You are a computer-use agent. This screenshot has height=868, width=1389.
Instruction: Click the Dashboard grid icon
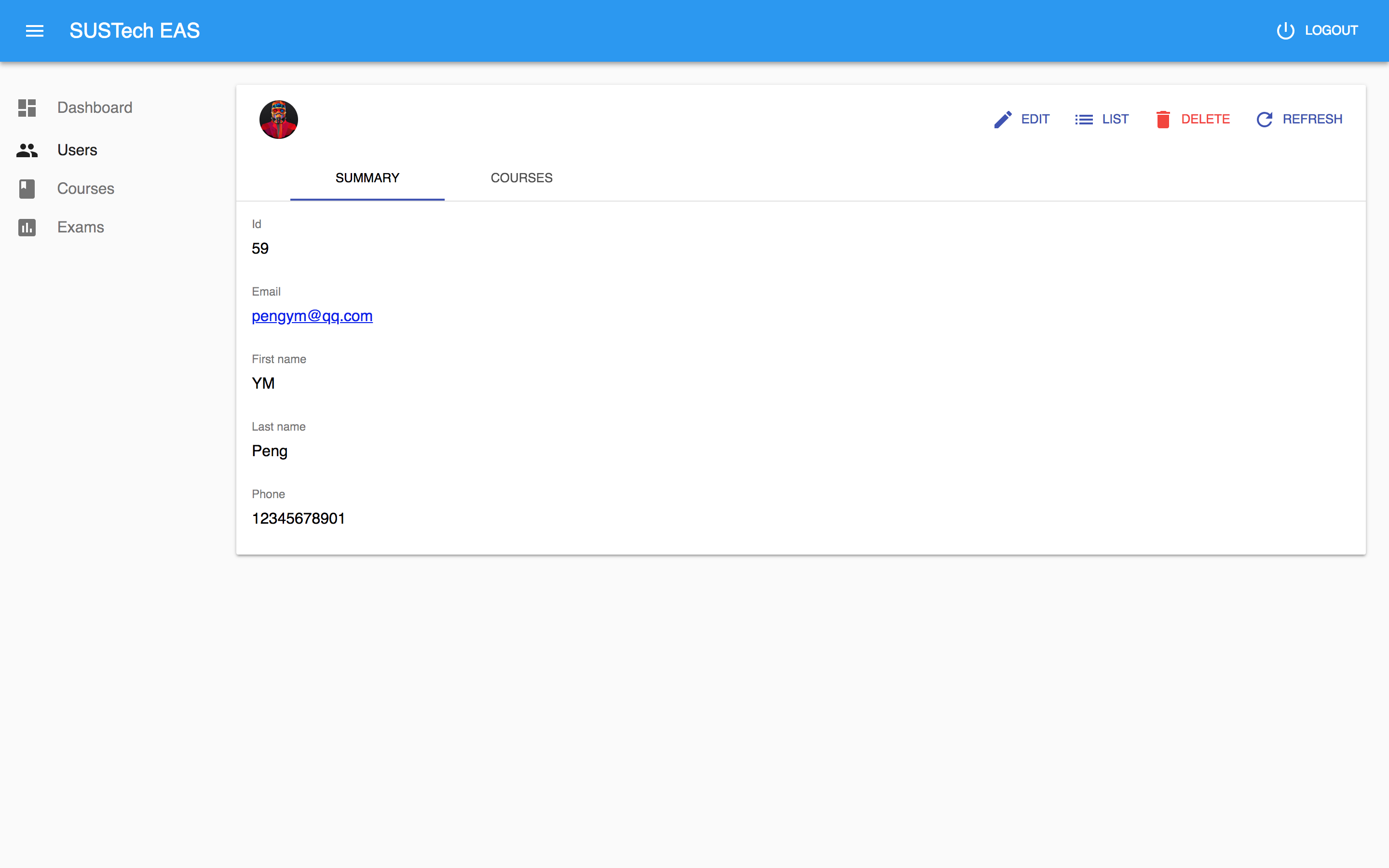point(27,108)
